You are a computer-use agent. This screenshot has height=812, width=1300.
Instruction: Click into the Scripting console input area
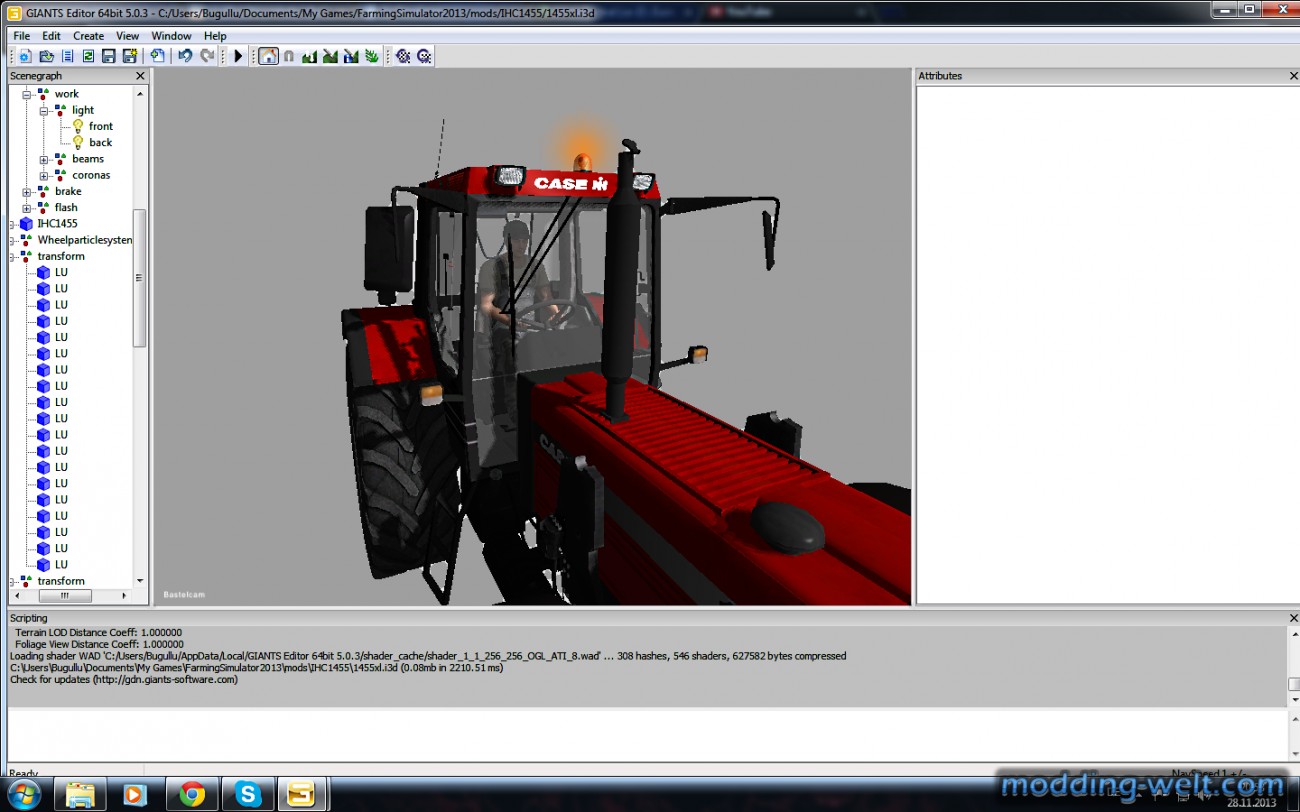coord(646,735)
